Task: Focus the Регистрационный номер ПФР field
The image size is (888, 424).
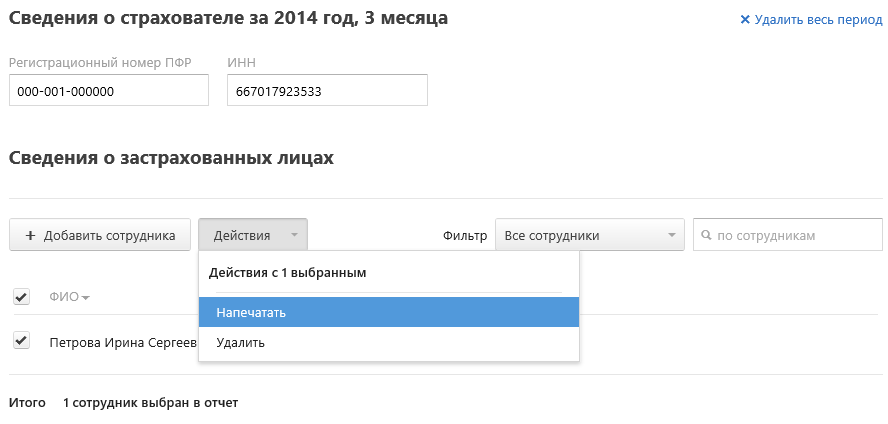Action: (x=108, y=91)
